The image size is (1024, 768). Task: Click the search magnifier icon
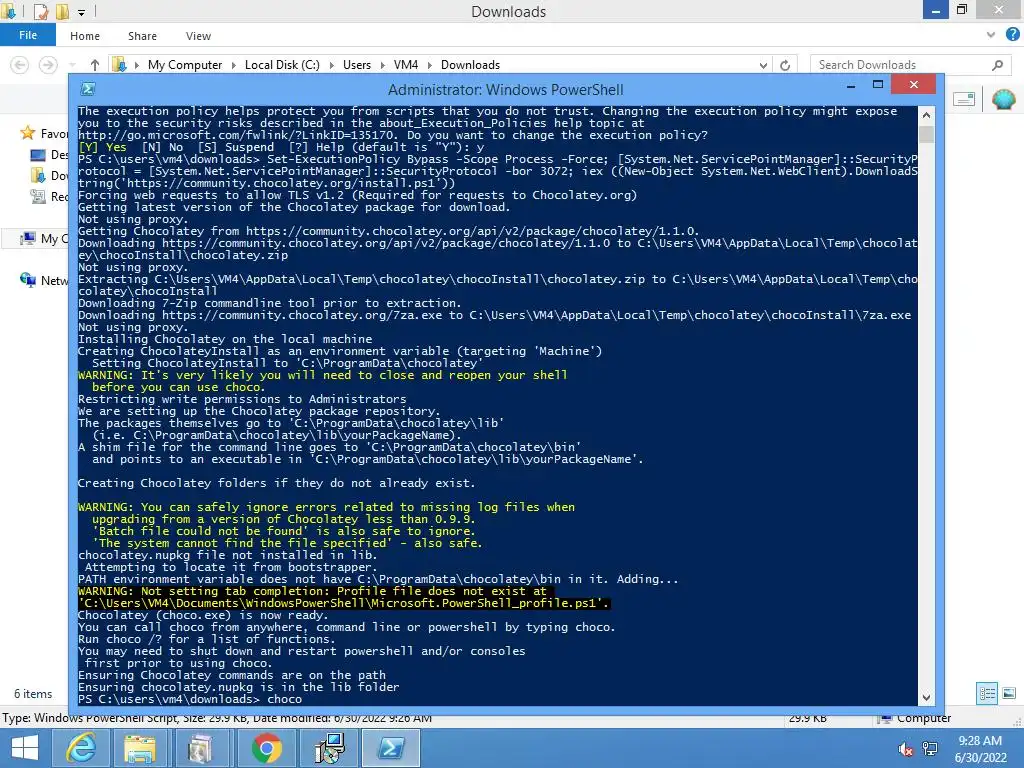click(997, 65)
